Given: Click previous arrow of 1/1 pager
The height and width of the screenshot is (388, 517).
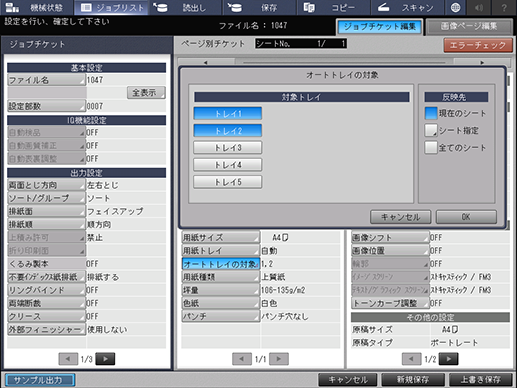Looking at the screenshot, I should pos(242,359).
